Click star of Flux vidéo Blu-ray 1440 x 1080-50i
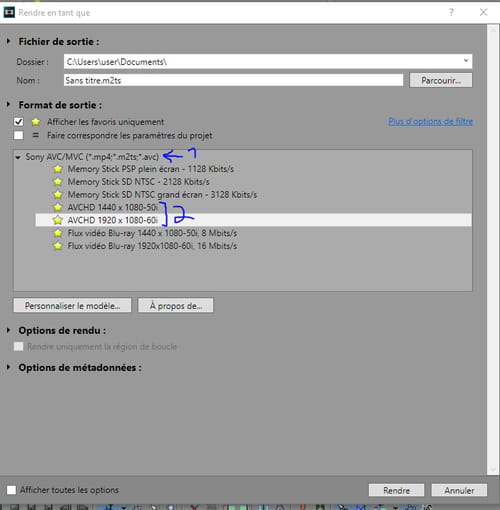Image resolution: width=500 pixels, height=510 pixels. pyautogui.click(x=58, y=233)
